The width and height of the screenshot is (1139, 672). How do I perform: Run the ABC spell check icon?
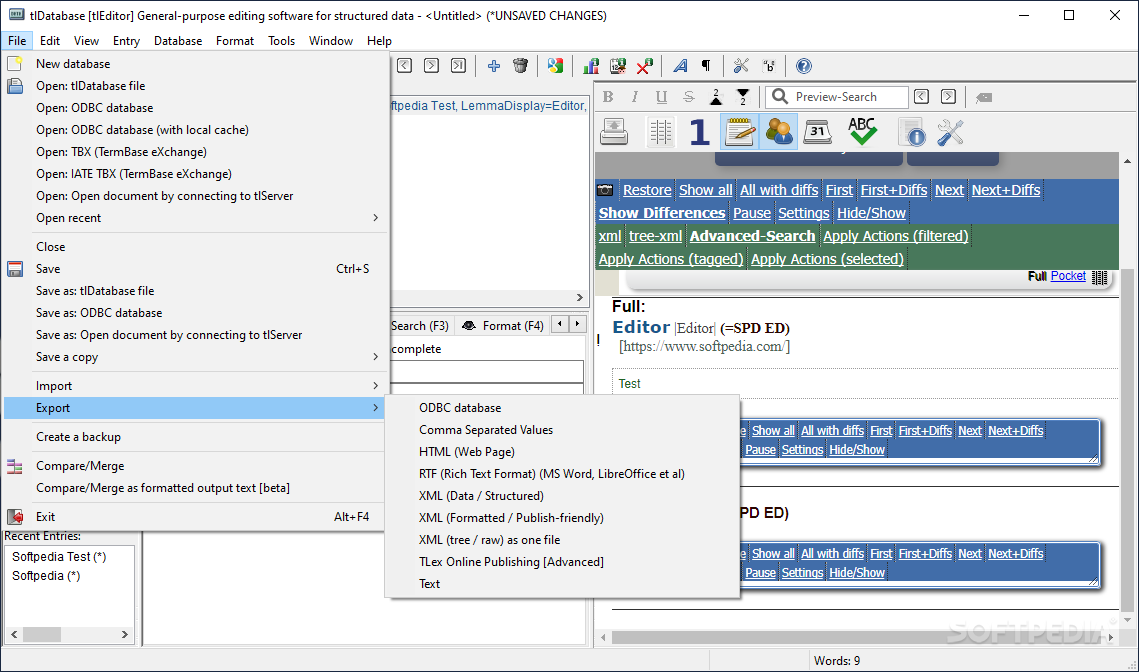tap(862, 132)
